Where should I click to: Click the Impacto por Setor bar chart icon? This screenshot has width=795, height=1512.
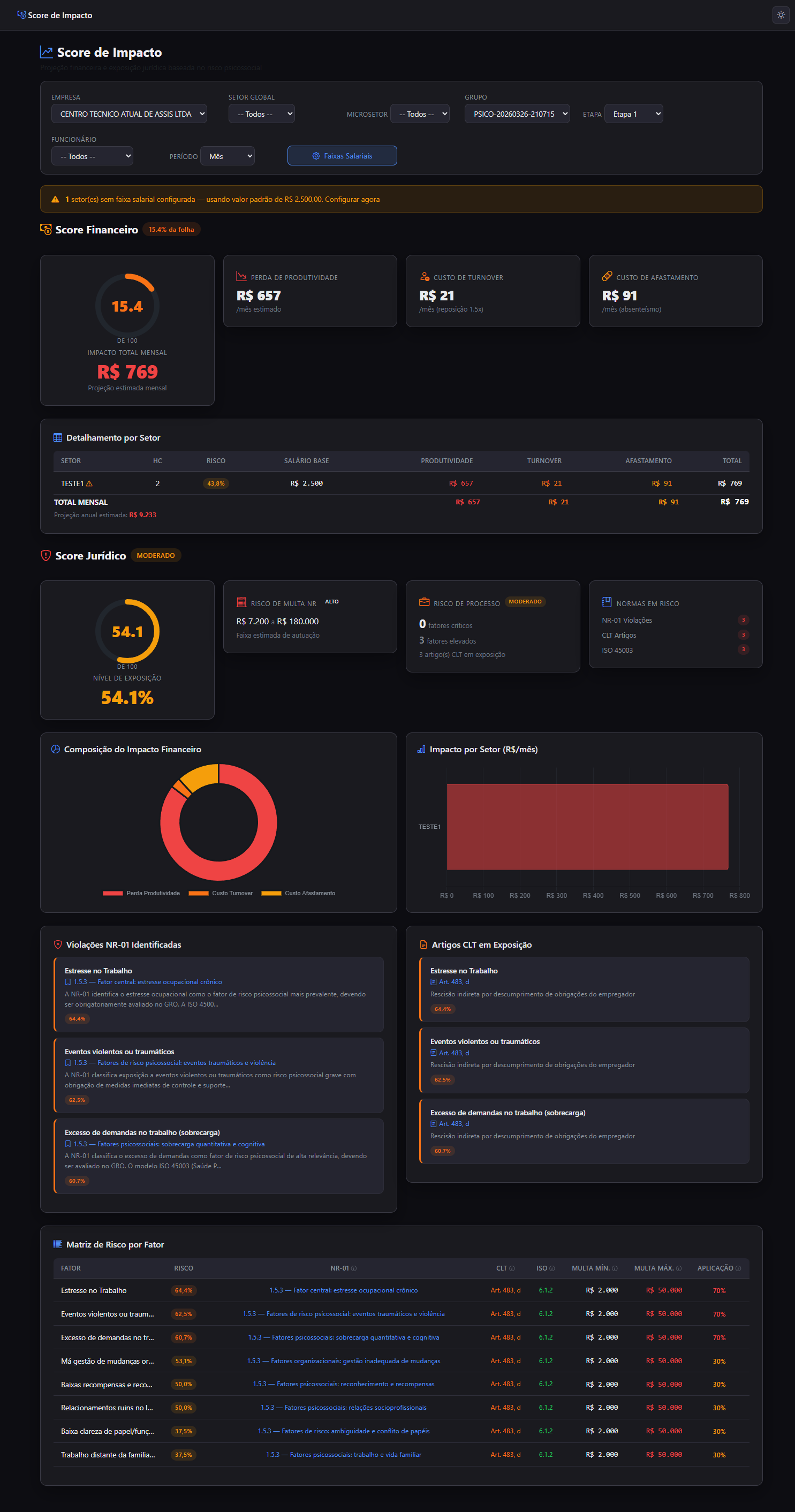coord(421,750)
